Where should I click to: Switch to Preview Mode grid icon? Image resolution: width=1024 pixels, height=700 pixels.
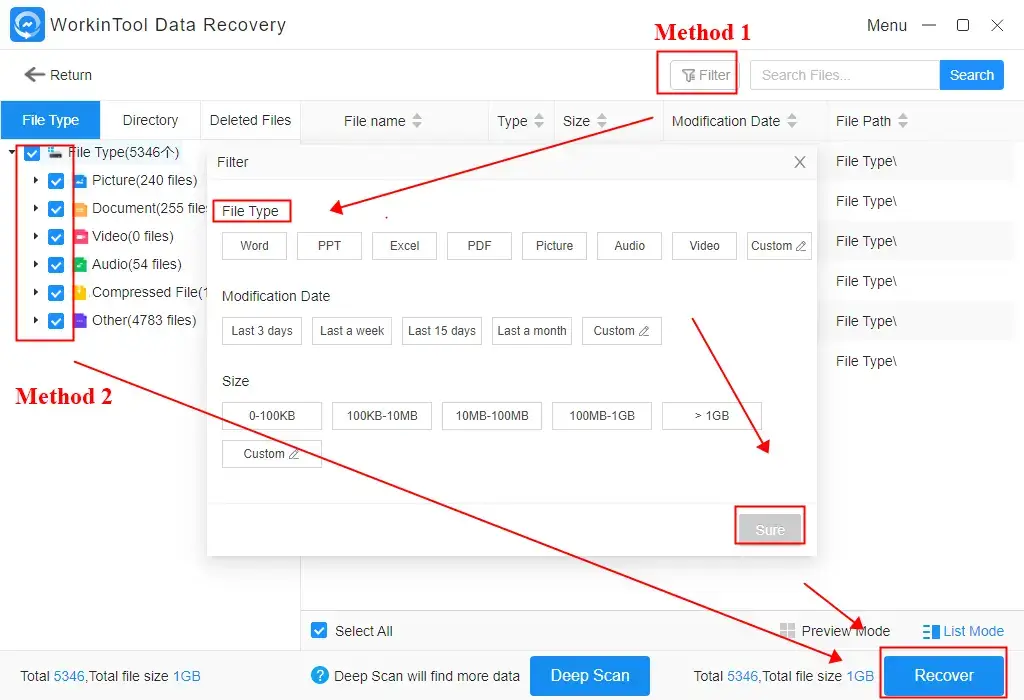click(x=788, y=631)
